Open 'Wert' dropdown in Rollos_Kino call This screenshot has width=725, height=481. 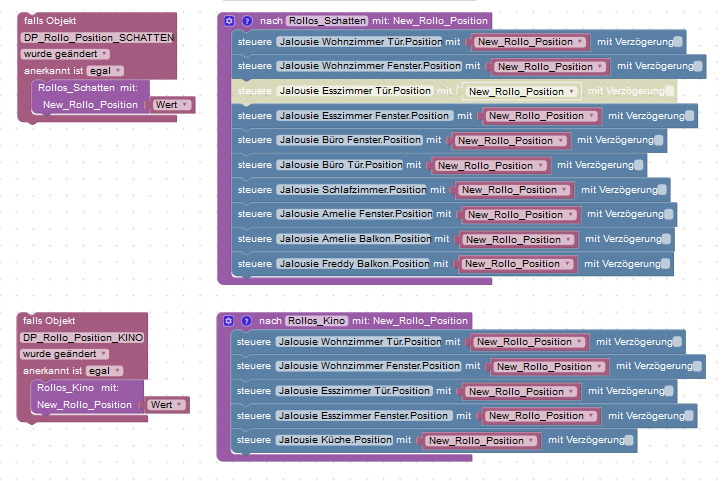[x=166, y=405]
